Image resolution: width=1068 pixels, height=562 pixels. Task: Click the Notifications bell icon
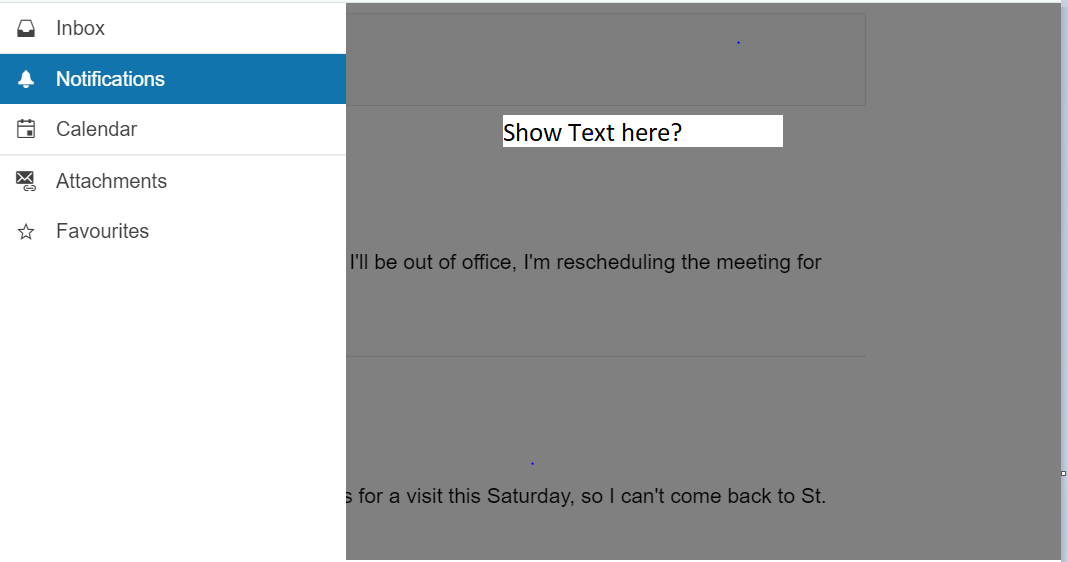pyautogui.click(x=27, y=79)
